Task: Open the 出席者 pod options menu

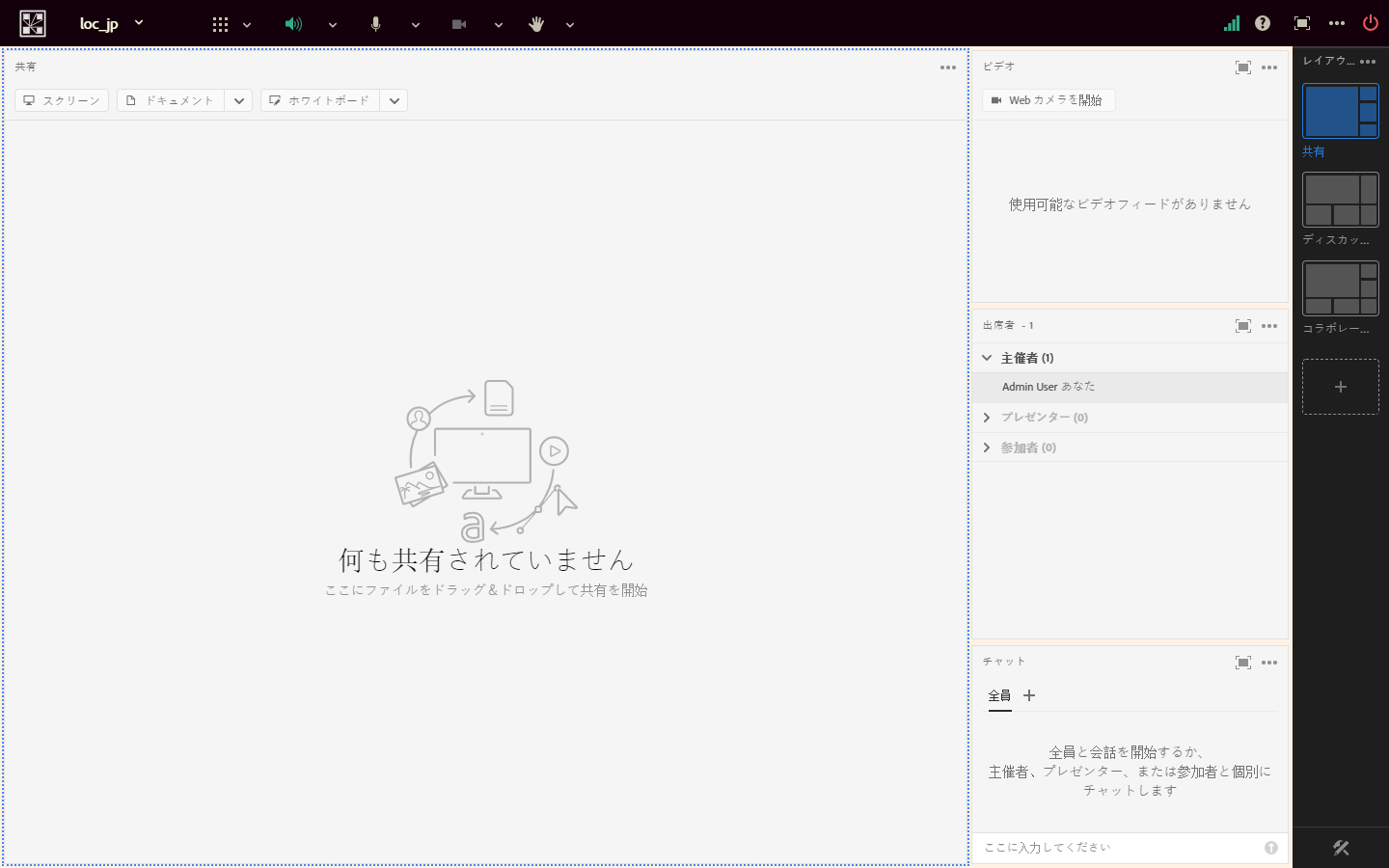Action: coord(1269,326)
